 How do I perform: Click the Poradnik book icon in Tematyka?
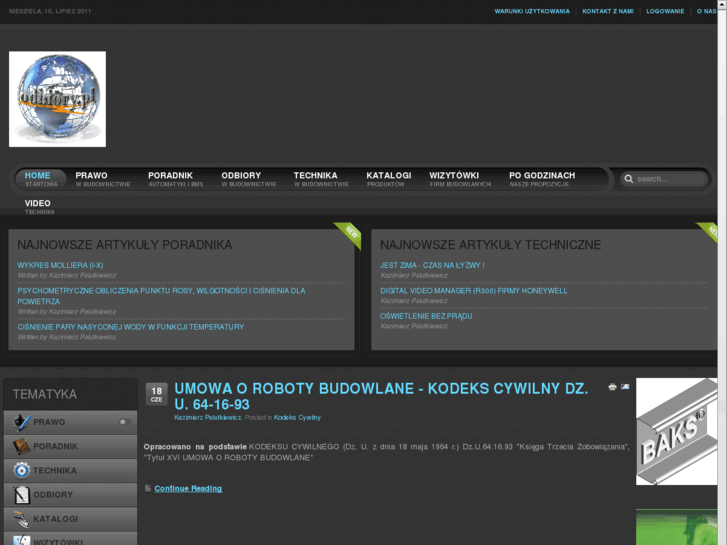point(21,446)
